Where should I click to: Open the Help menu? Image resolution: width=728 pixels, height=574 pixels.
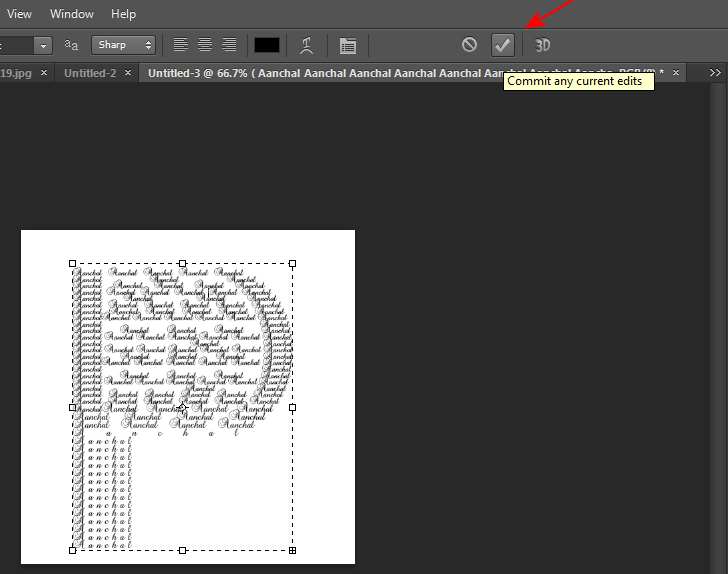coord(124,14)
